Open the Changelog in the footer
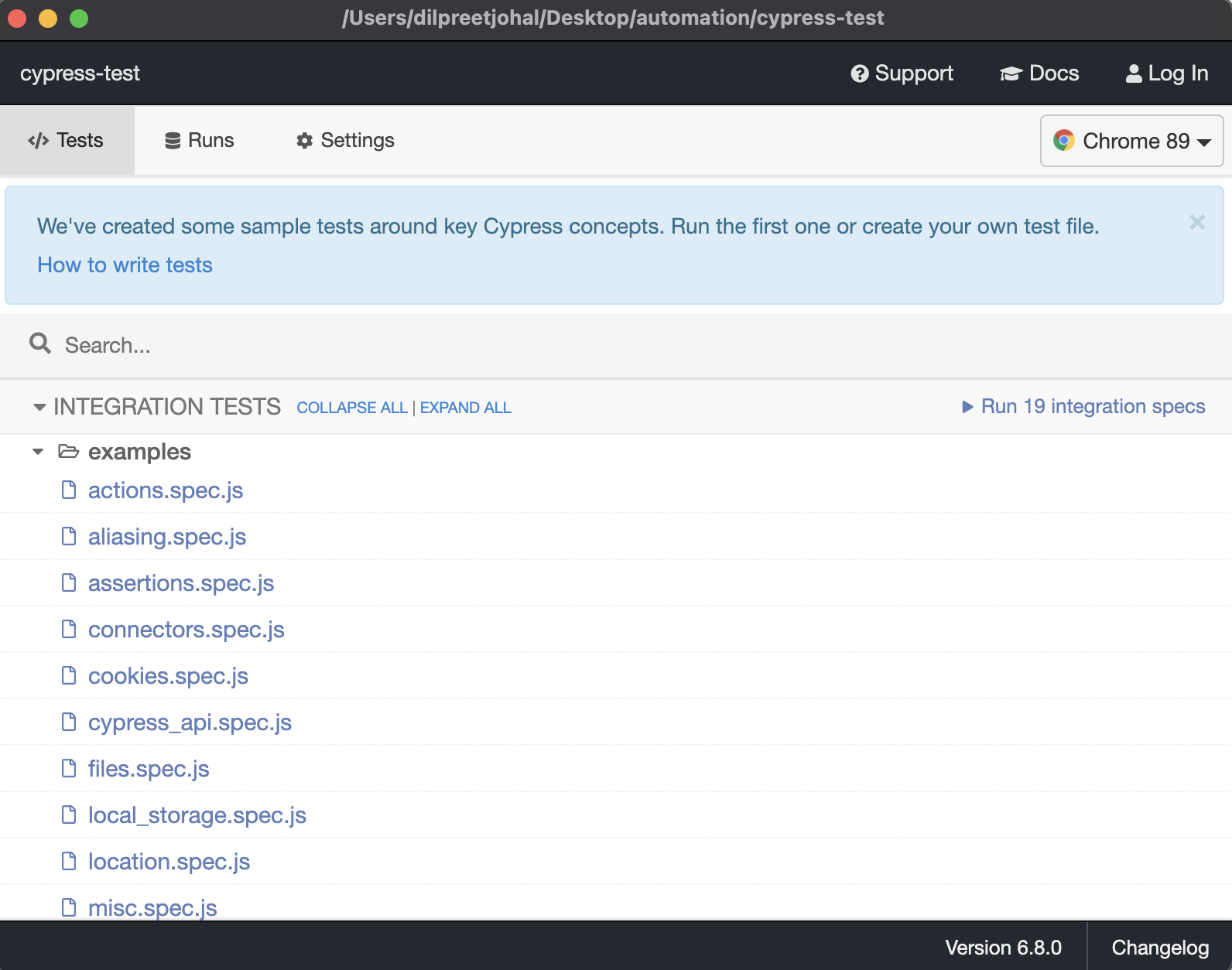Screen dimensions: 1232x970 (1159, 948)
